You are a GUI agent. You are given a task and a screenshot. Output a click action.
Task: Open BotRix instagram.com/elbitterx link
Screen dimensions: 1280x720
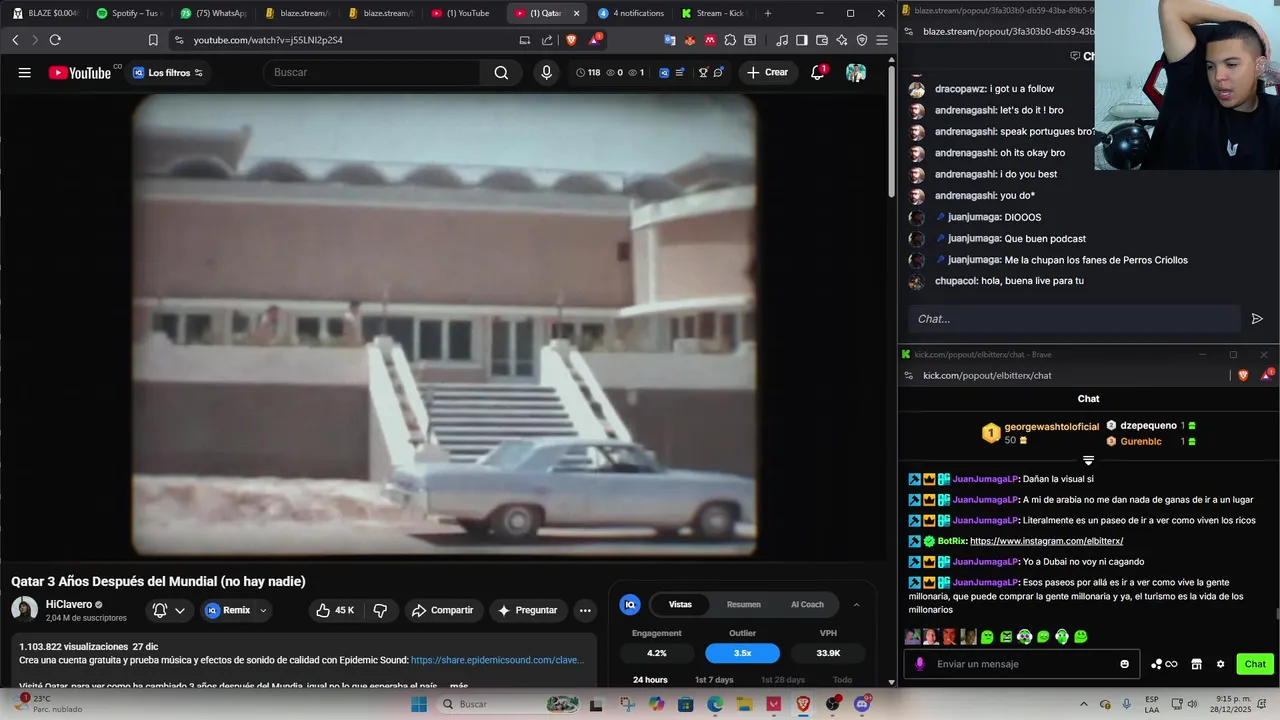pos(1046,541)
